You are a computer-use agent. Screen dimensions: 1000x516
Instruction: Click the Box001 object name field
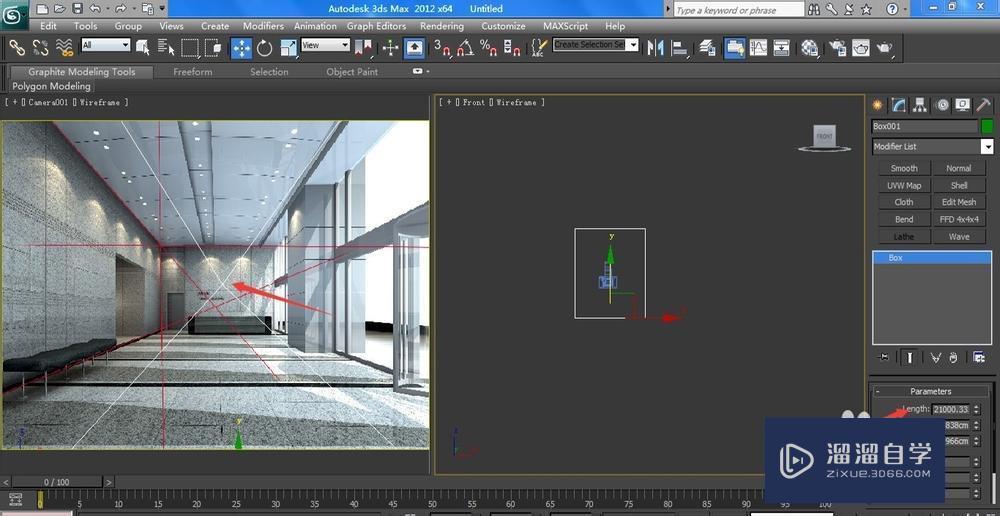[925, 126]
